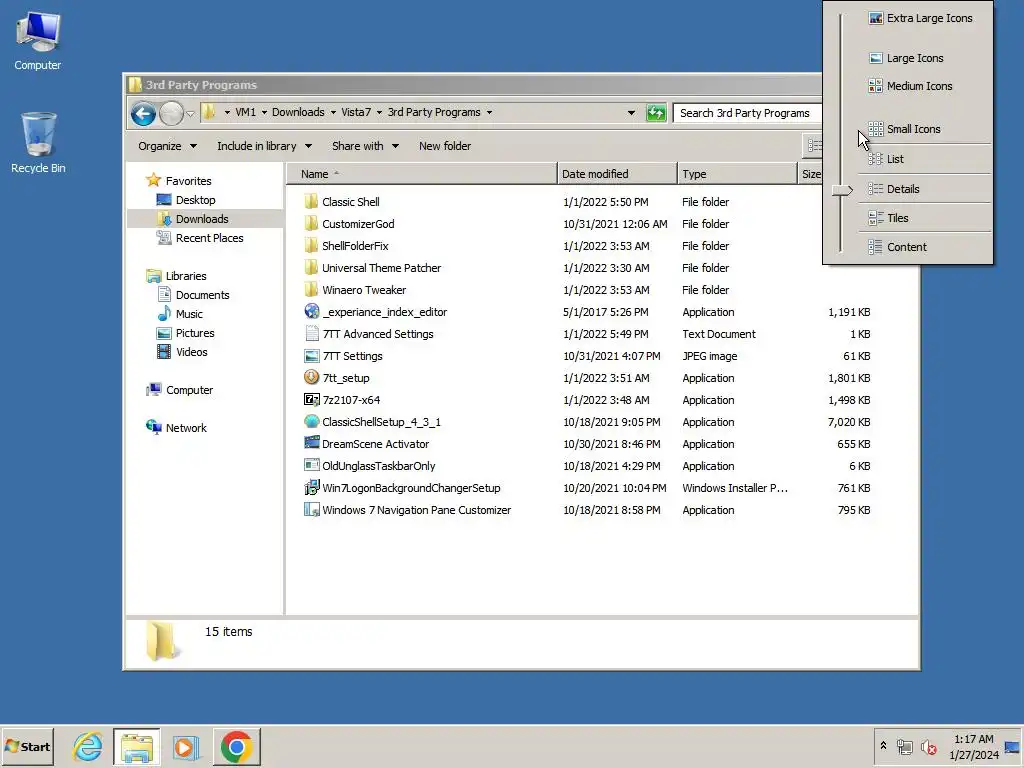This screenshot has height=768, width=1024.
Task: Click the Forward navigation arrow button
Action: (171, 114)
